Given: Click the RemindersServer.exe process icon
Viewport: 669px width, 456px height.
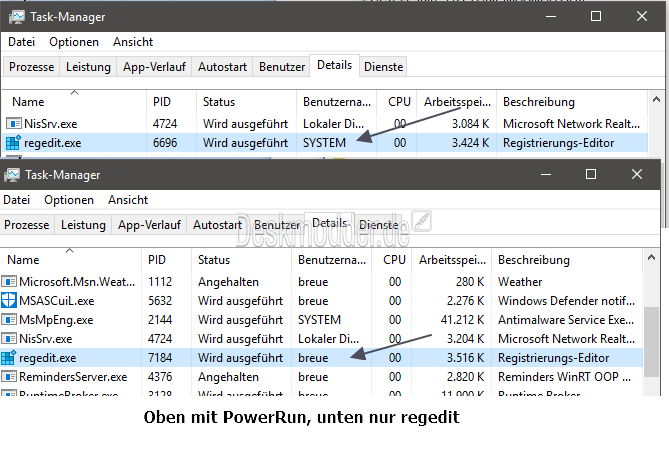Looking at the screenshot, I should pos(9,377).
